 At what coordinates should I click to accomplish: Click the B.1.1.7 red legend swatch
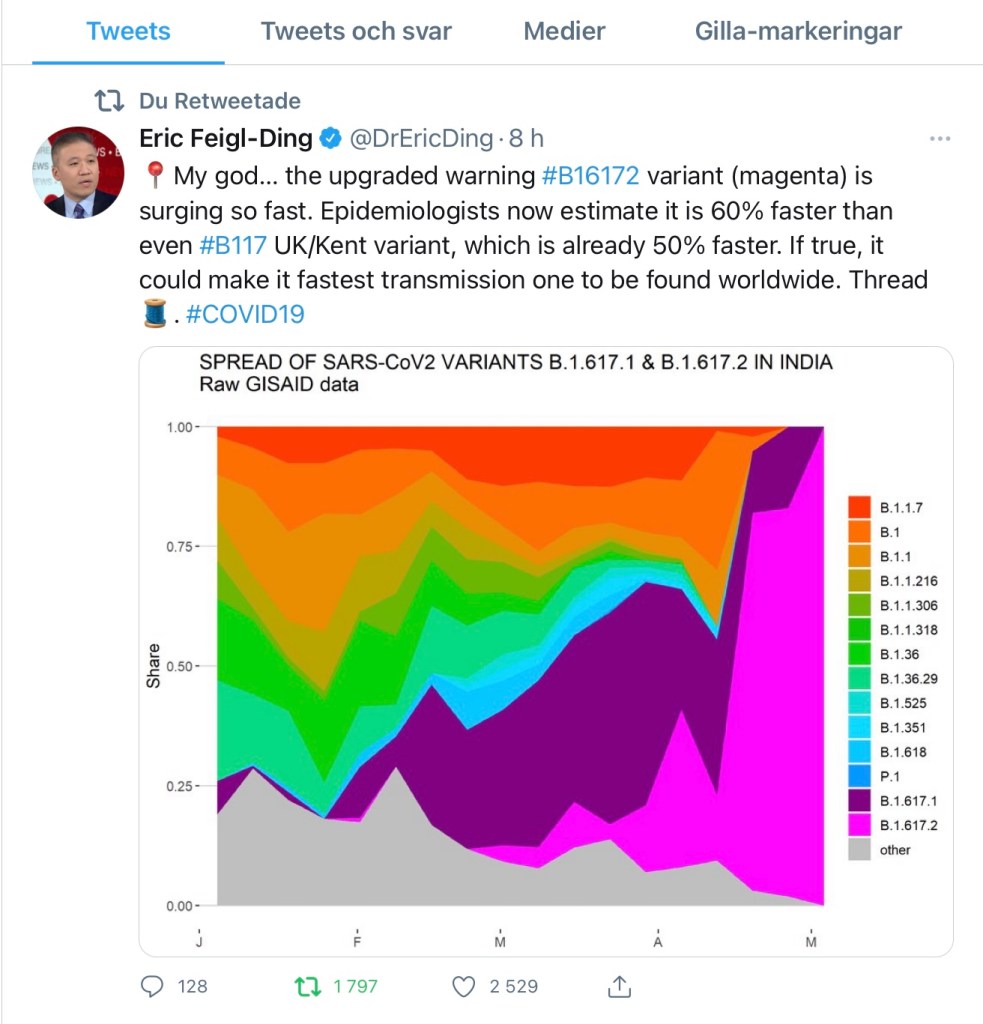(858, 507)
